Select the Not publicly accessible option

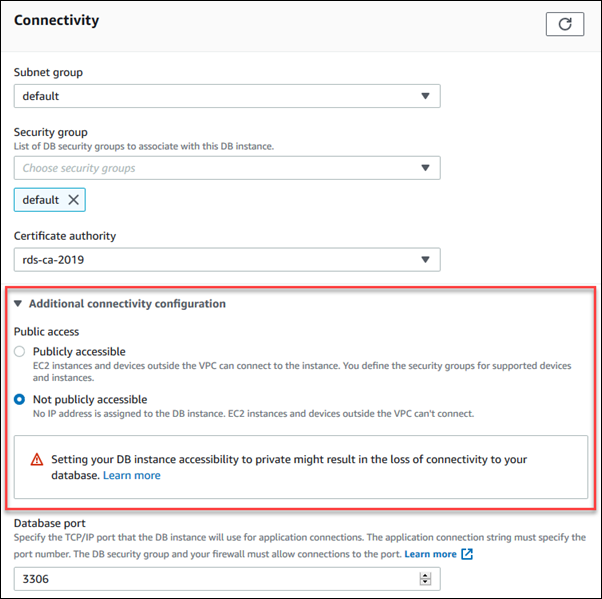pos(19,399)
